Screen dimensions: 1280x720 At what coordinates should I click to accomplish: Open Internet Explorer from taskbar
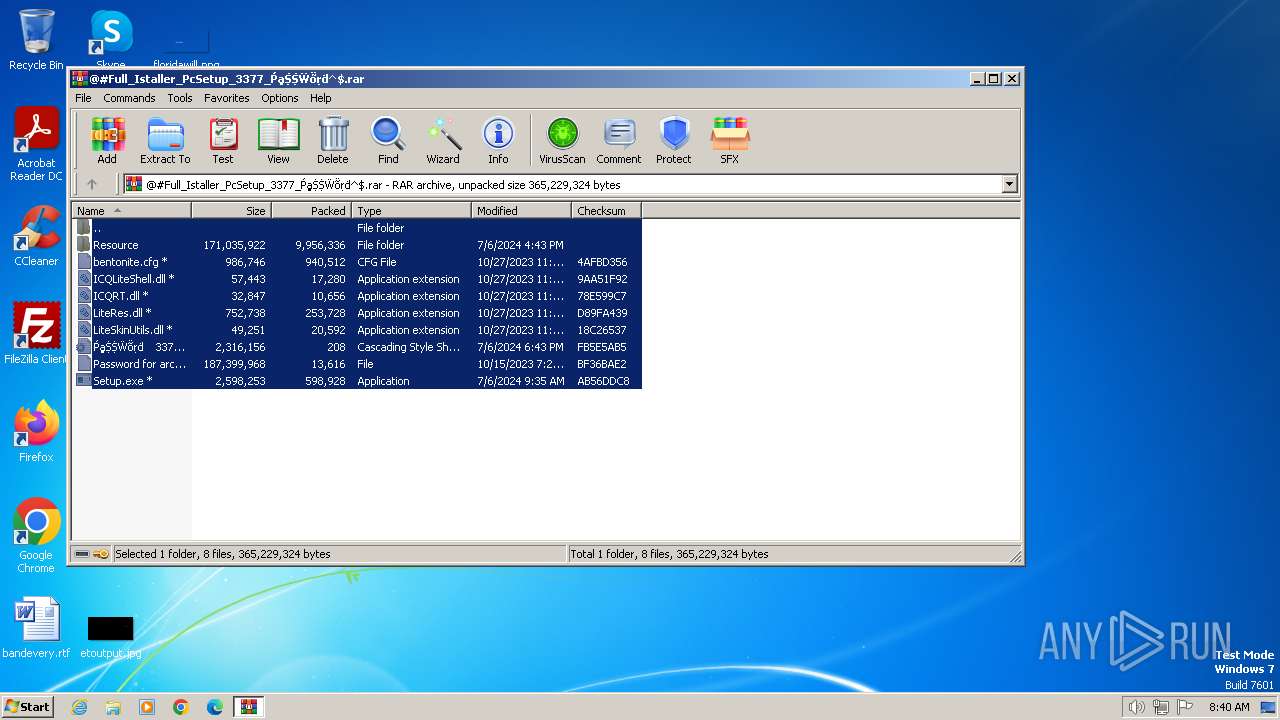(79, 707)
